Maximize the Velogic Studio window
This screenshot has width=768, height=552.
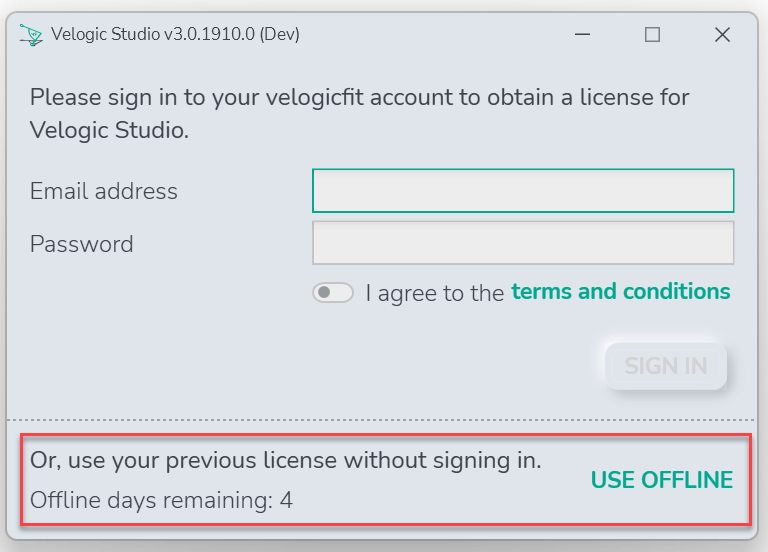click(x=652, y=35)
